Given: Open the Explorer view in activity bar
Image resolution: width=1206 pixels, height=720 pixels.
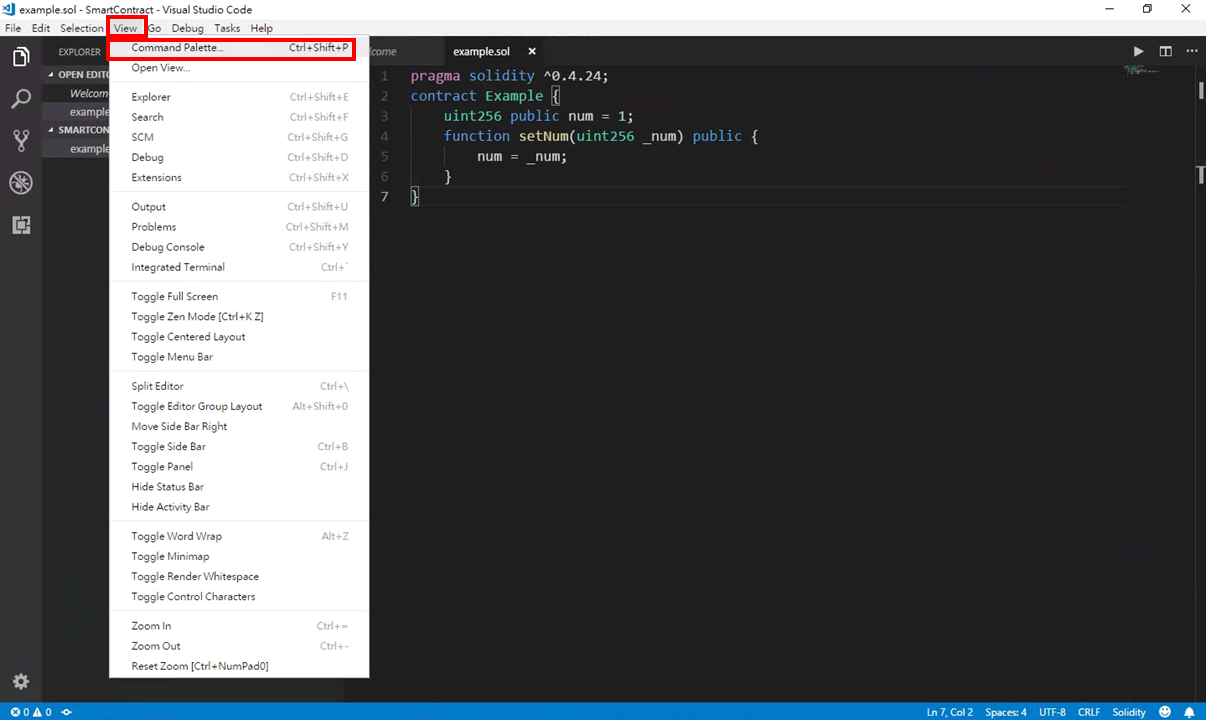Looking at the screenshot, I should point(20,57).
